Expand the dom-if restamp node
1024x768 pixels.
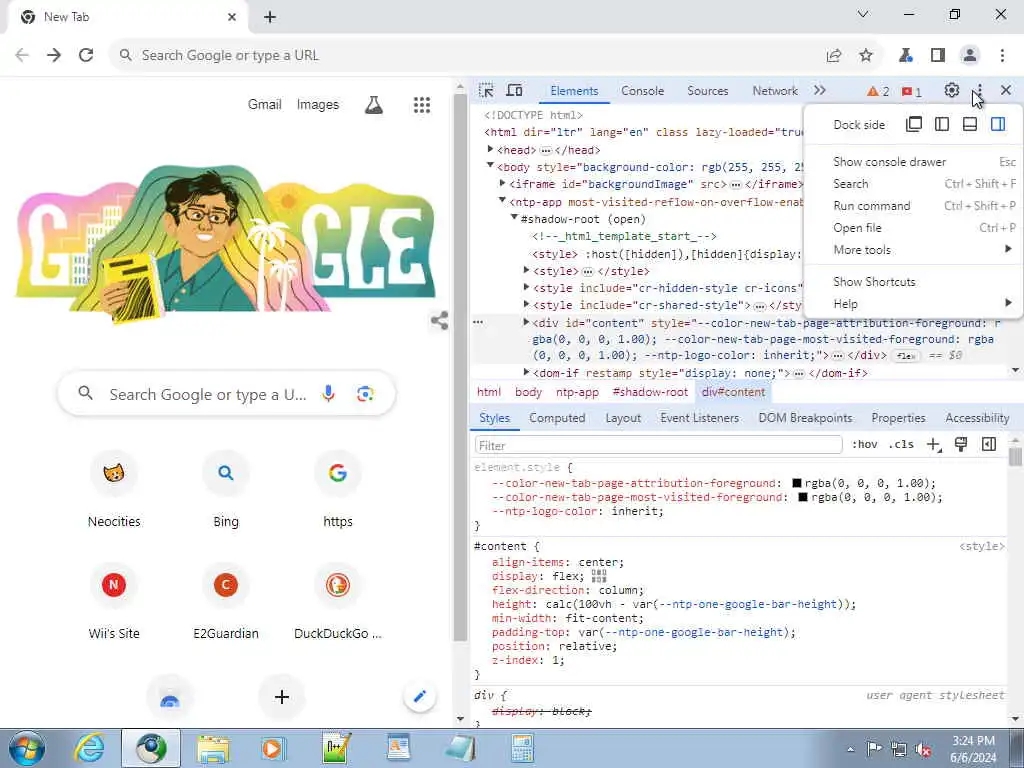click(x=526, y=372)
